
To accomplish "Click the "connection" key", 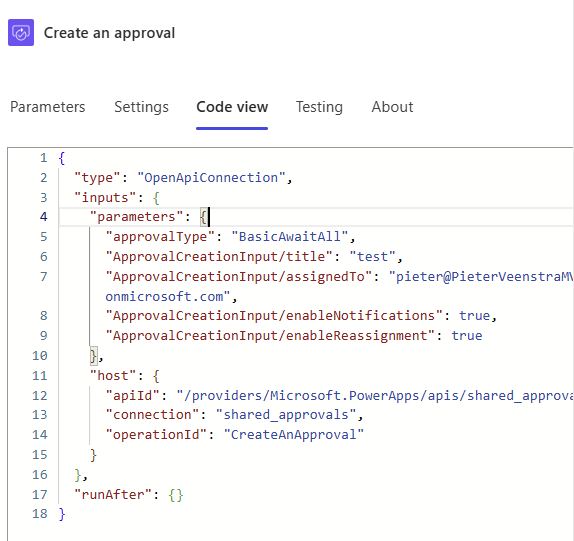I will pyautogui.click(x=152, y=415).
